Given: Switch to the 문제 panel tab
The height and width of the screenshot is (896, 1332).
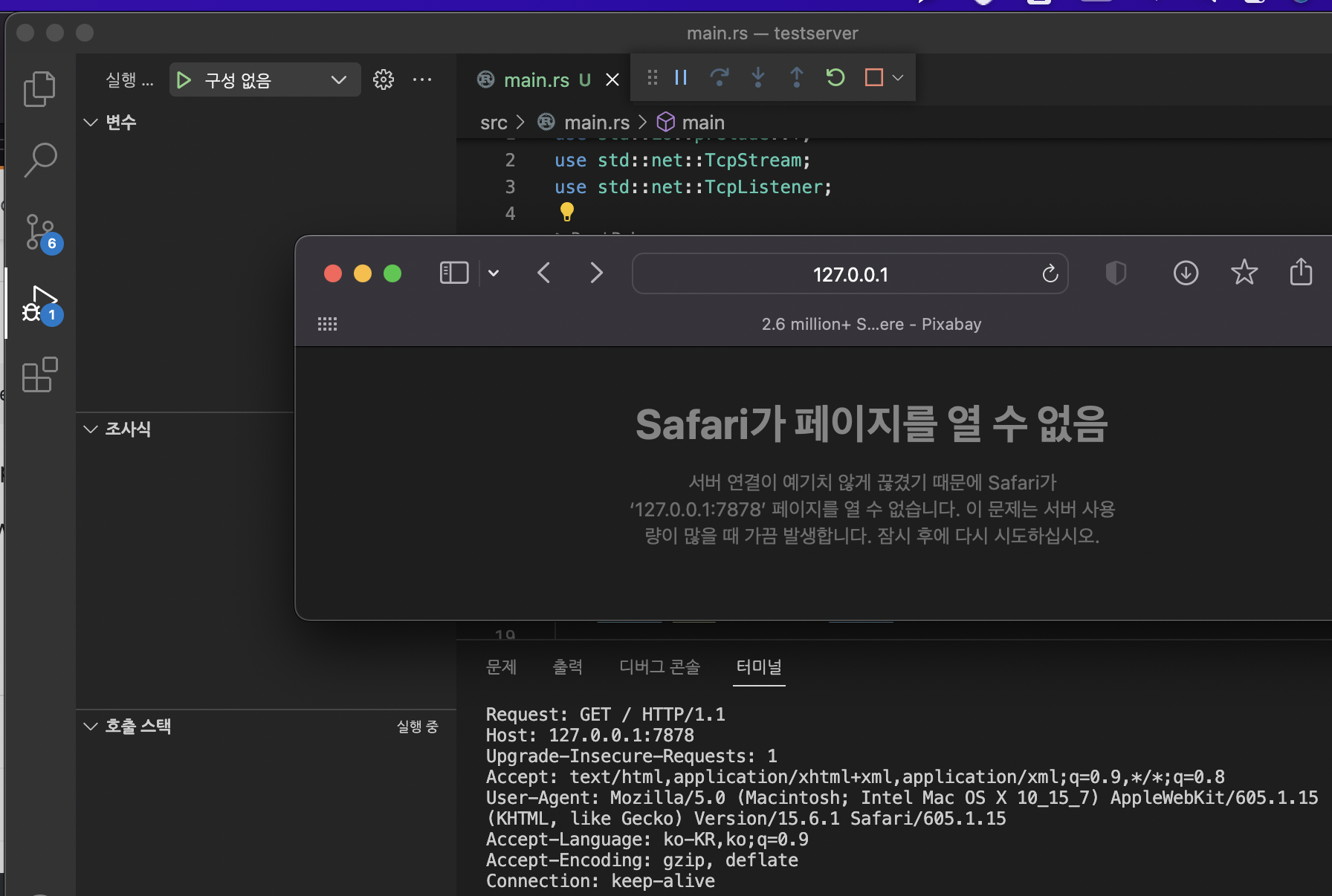Looking at the screenshot, I should pos(501,666).
